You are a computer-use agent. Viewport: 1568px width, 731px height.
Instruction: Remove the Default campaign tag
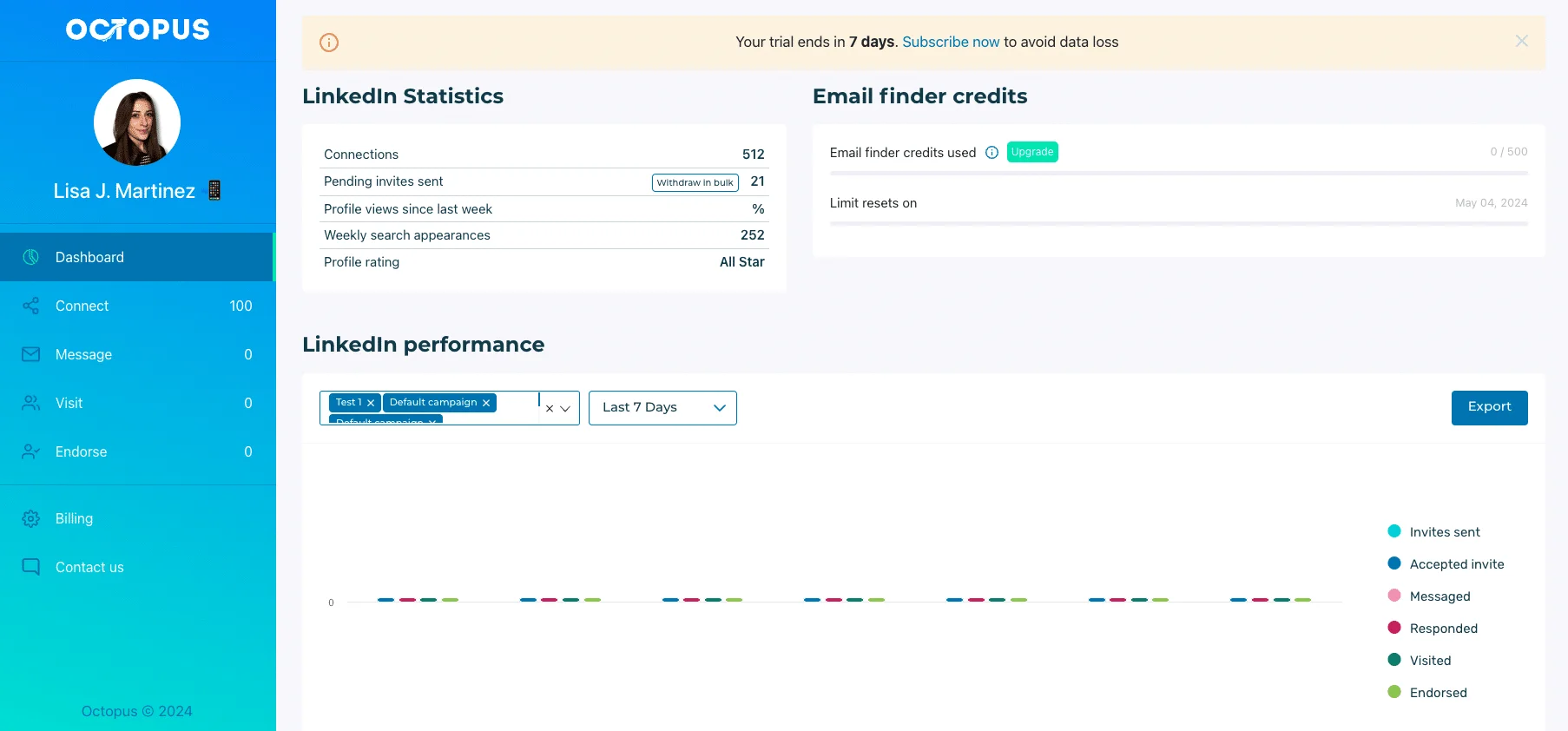(x=486, y=403)
